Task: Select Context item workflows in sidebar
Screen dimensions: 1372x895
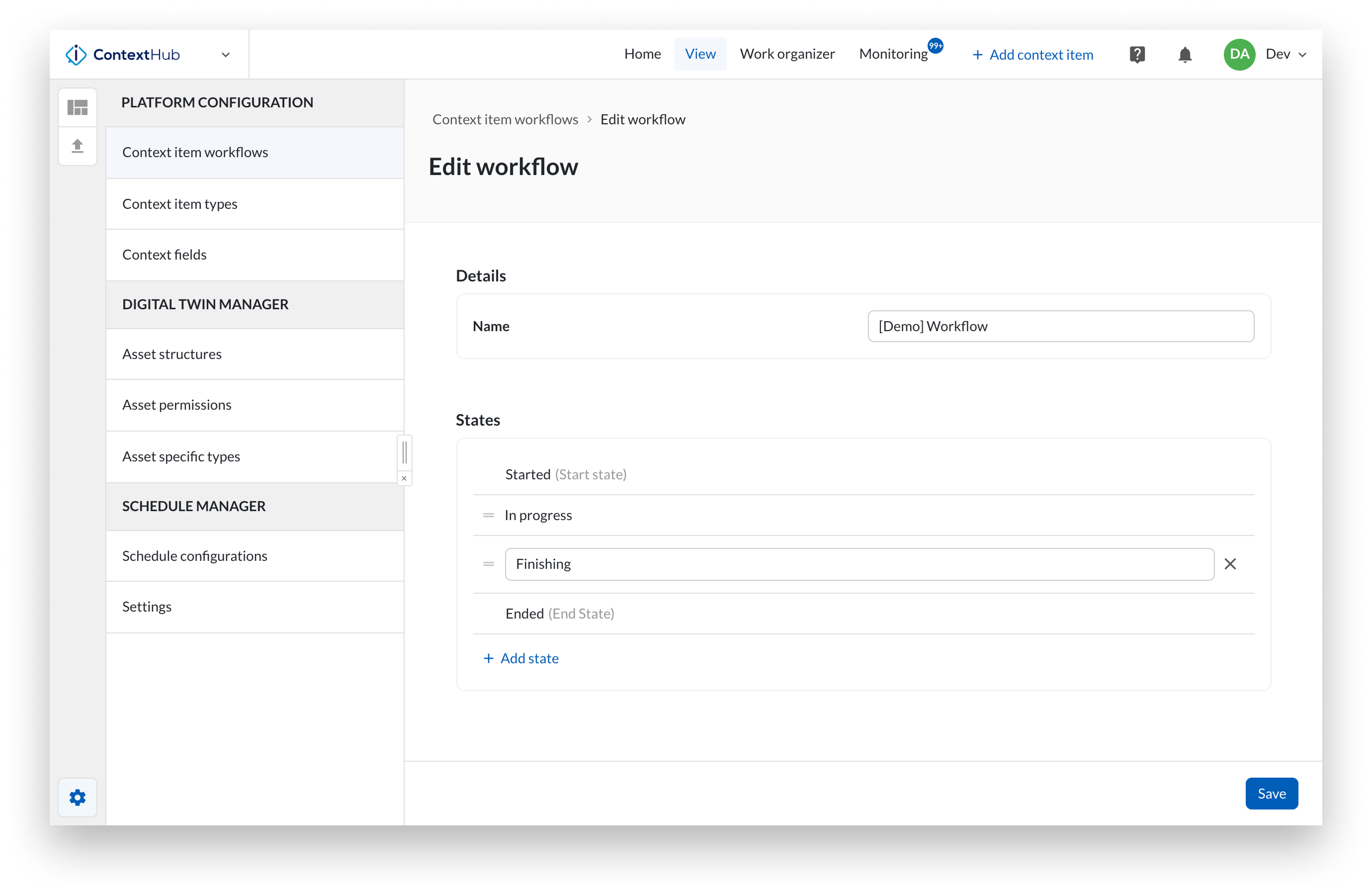Action: (x=255, y=152)
